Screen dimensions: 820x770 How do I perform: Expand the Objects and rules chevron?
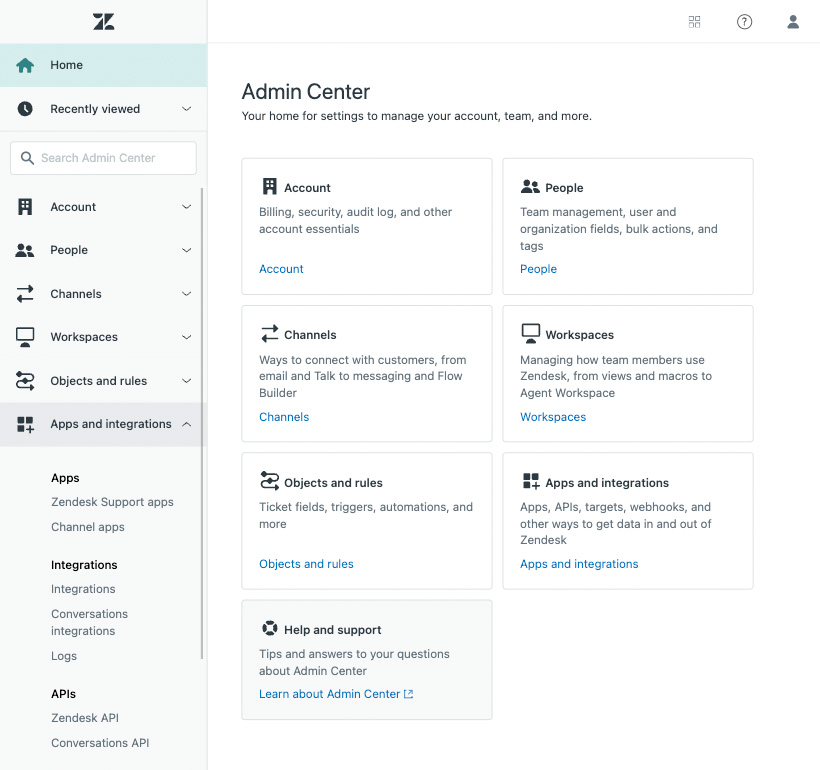click(x=186, y=381)
